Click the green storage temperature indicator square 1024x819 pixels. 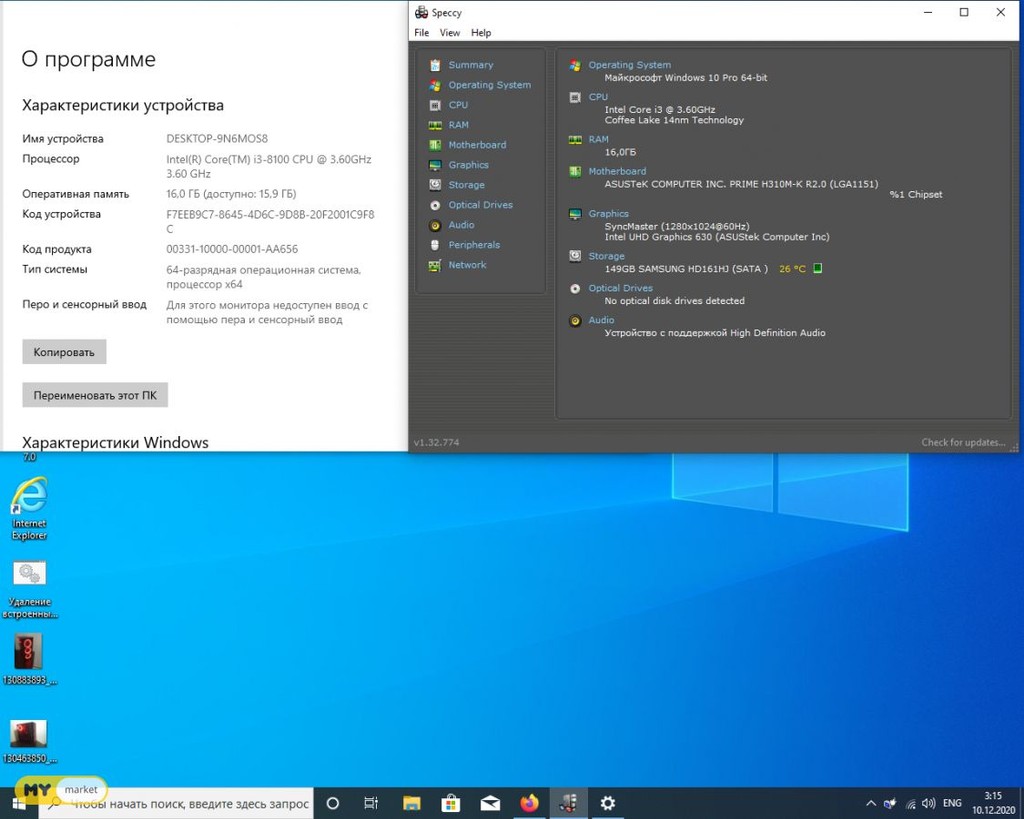click(817, 268)
